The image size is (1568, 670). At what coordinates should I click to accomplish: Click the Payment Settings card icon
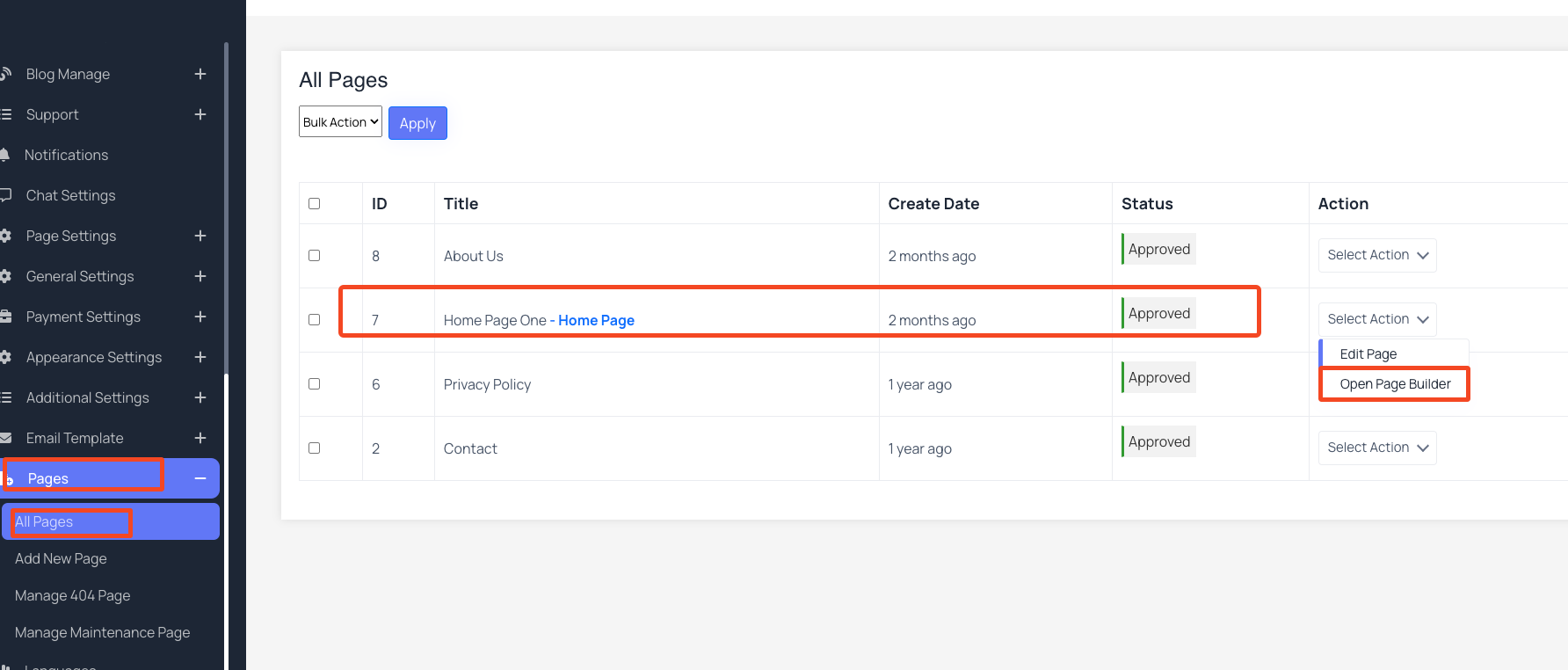(4, 317)
